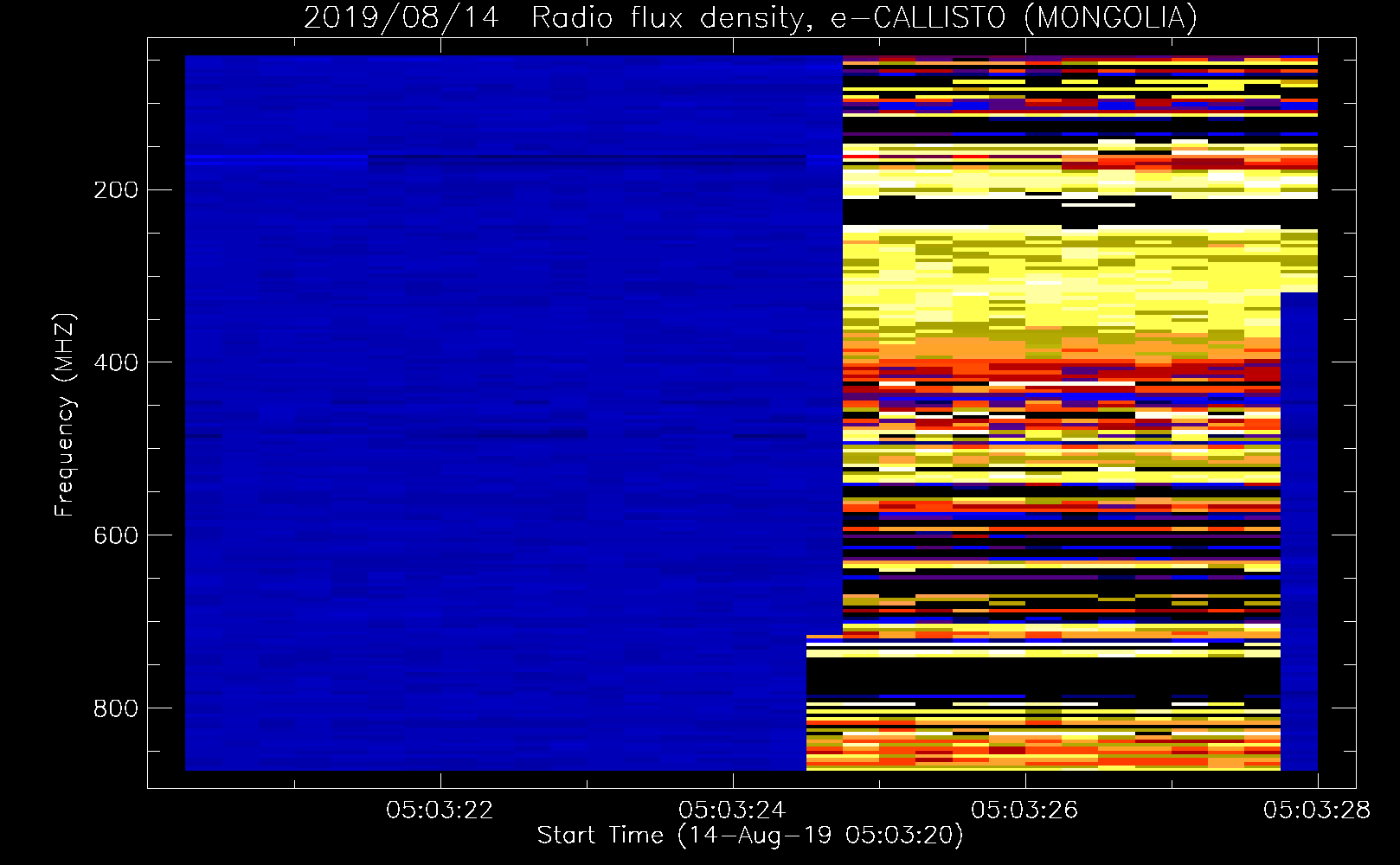Click the Start Time axis caption
Viewport: 1400px width, 865px height.
[750, 836]
